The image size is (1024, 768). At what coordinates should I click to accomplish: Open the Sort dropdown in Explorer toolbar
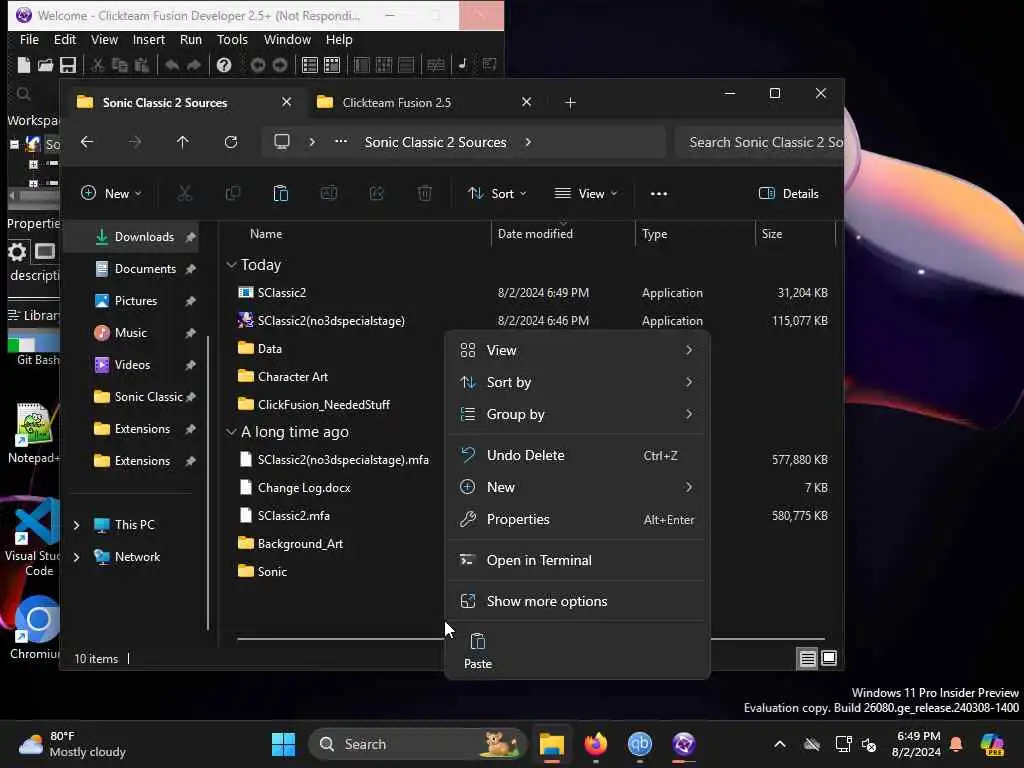click(497, 193)
